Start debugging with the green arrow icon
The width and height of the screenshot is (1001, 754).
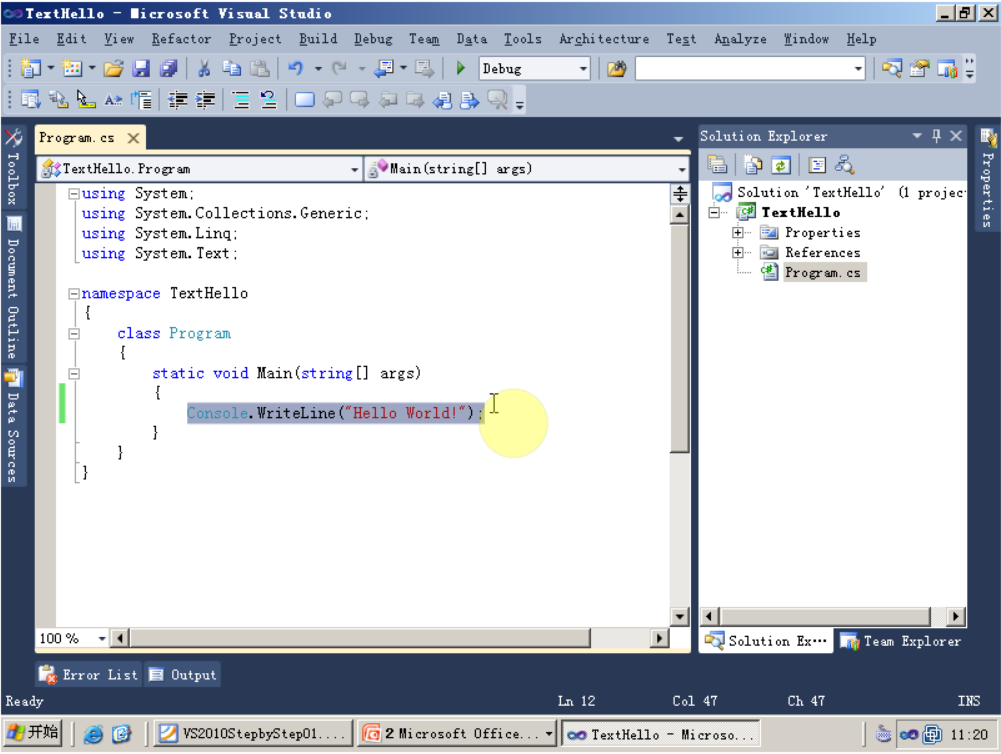click(x=460, y=68)
